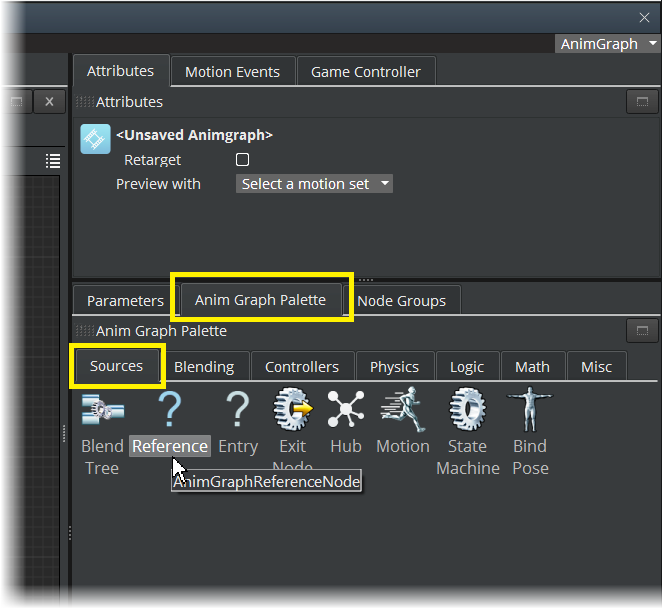Select the Exit Node gear icon

tap(292, 411)
